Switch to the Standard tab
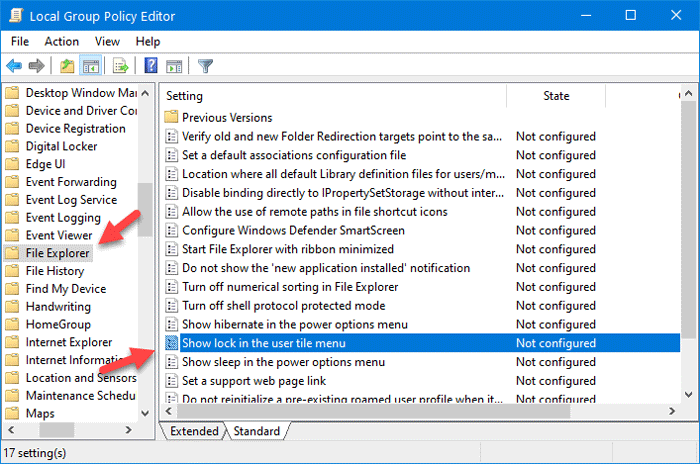700x464 pixels. (x=257, y=431)
